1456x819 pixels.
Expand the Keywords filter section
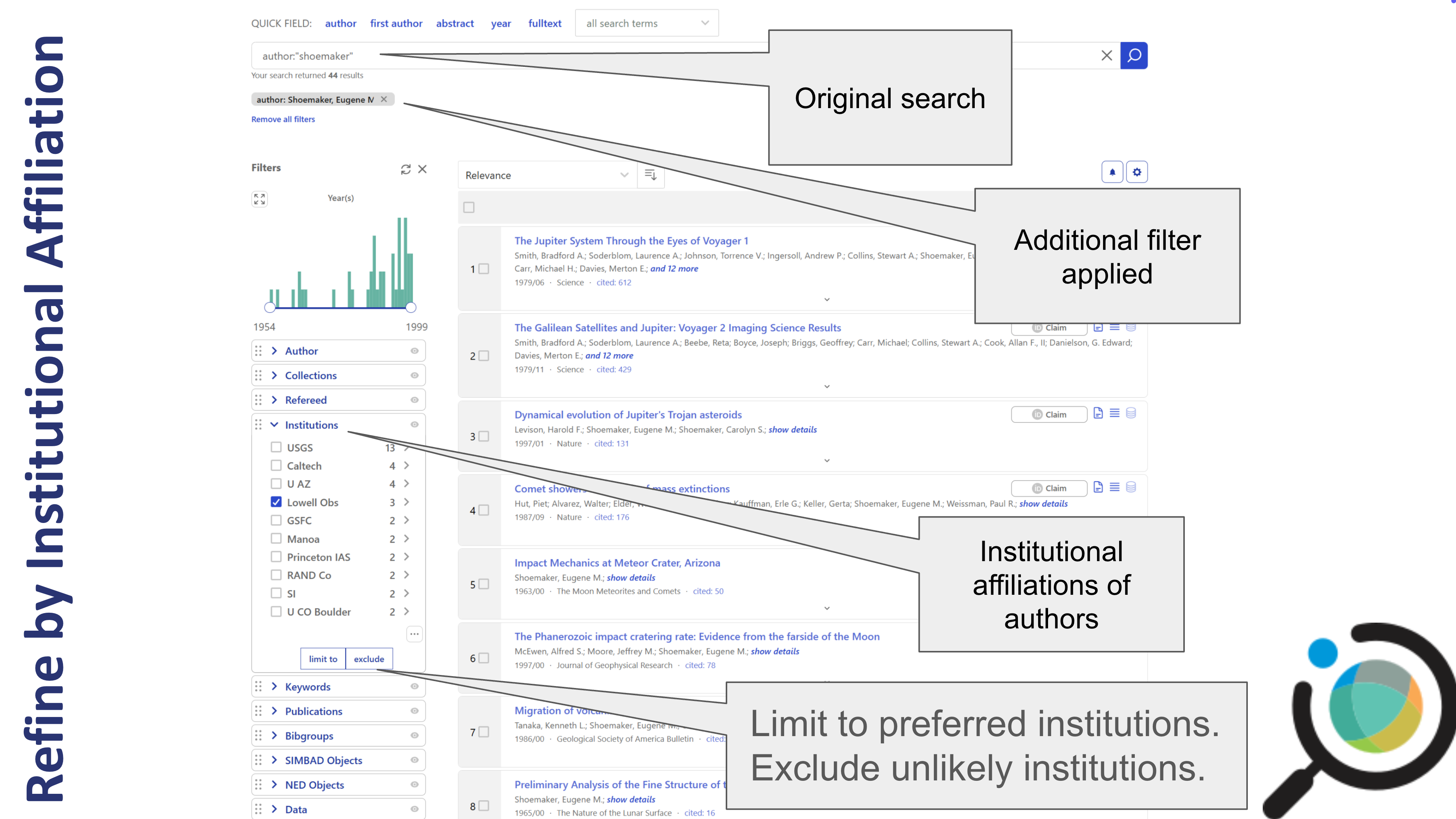click(274, 686)
